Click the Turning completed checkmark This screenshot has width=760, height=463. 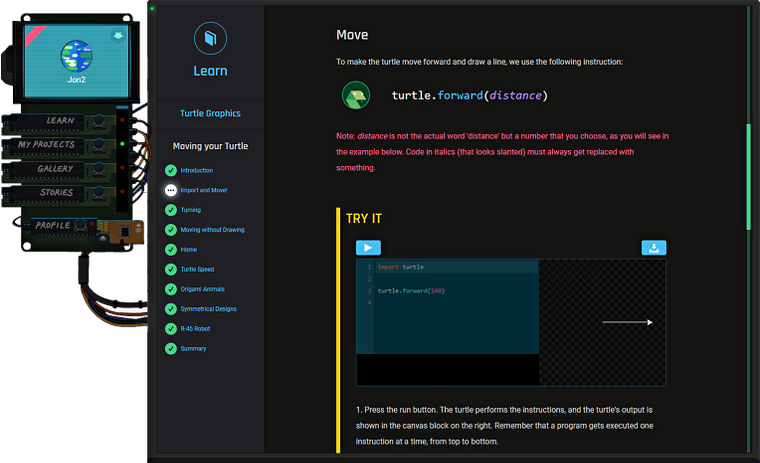click(171, 210)
